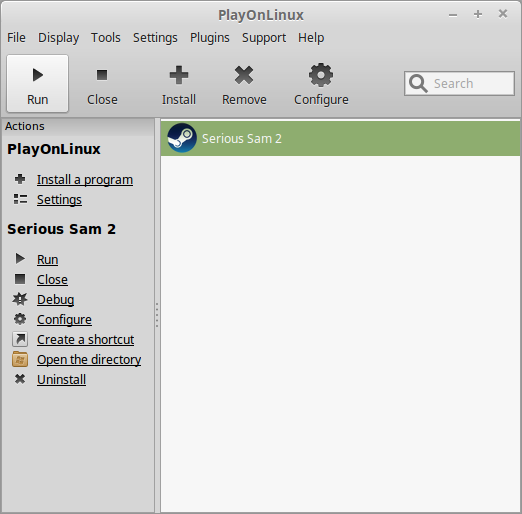Click the Steam icon of Serious Sam 2
This screenshot has height=514, width=522.
tap(182, 138)
